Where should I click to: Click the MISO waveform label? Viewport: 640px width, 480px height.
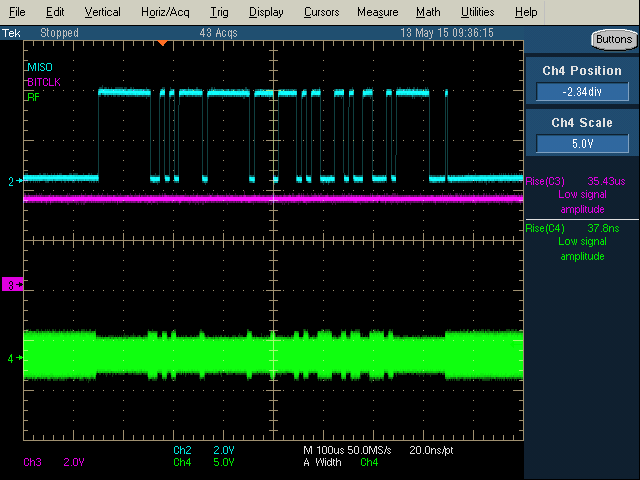pyautogui.click(x=40, y=66)
